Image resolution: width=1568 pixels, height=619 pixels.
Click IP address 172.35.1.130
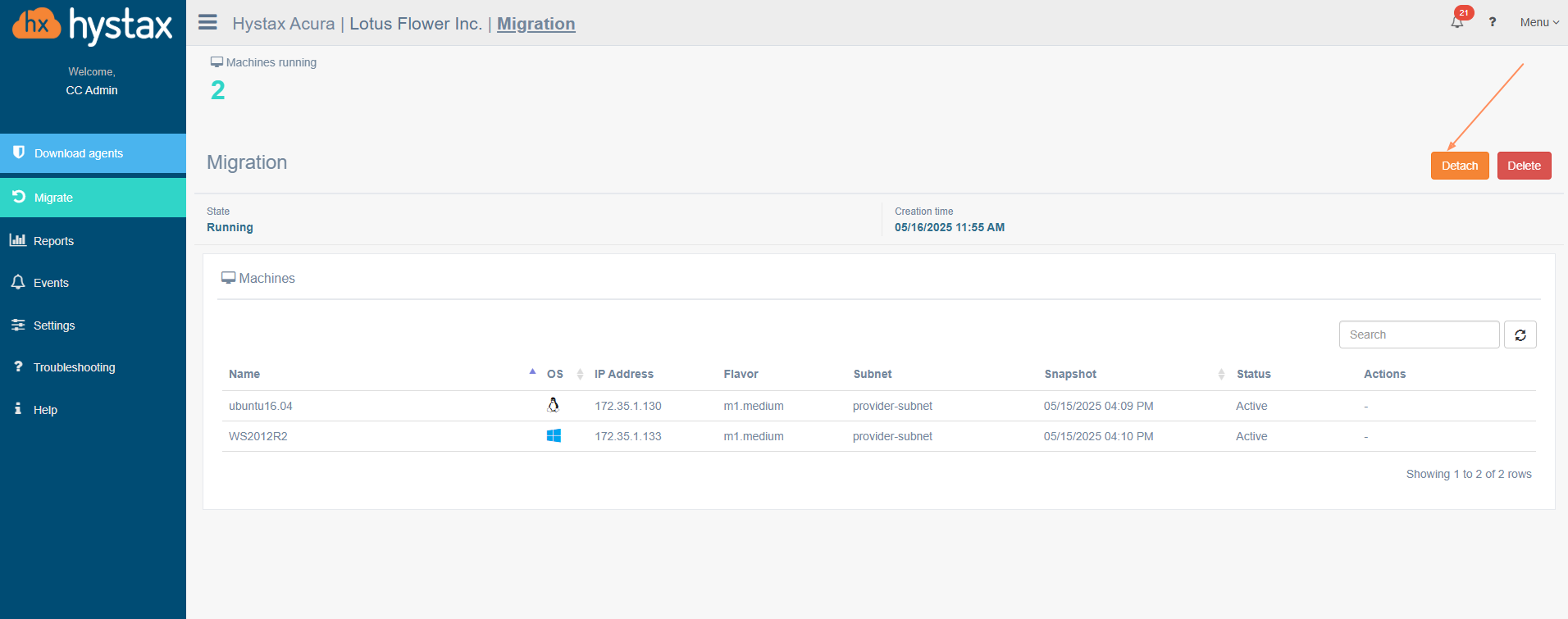pos(628,406)
